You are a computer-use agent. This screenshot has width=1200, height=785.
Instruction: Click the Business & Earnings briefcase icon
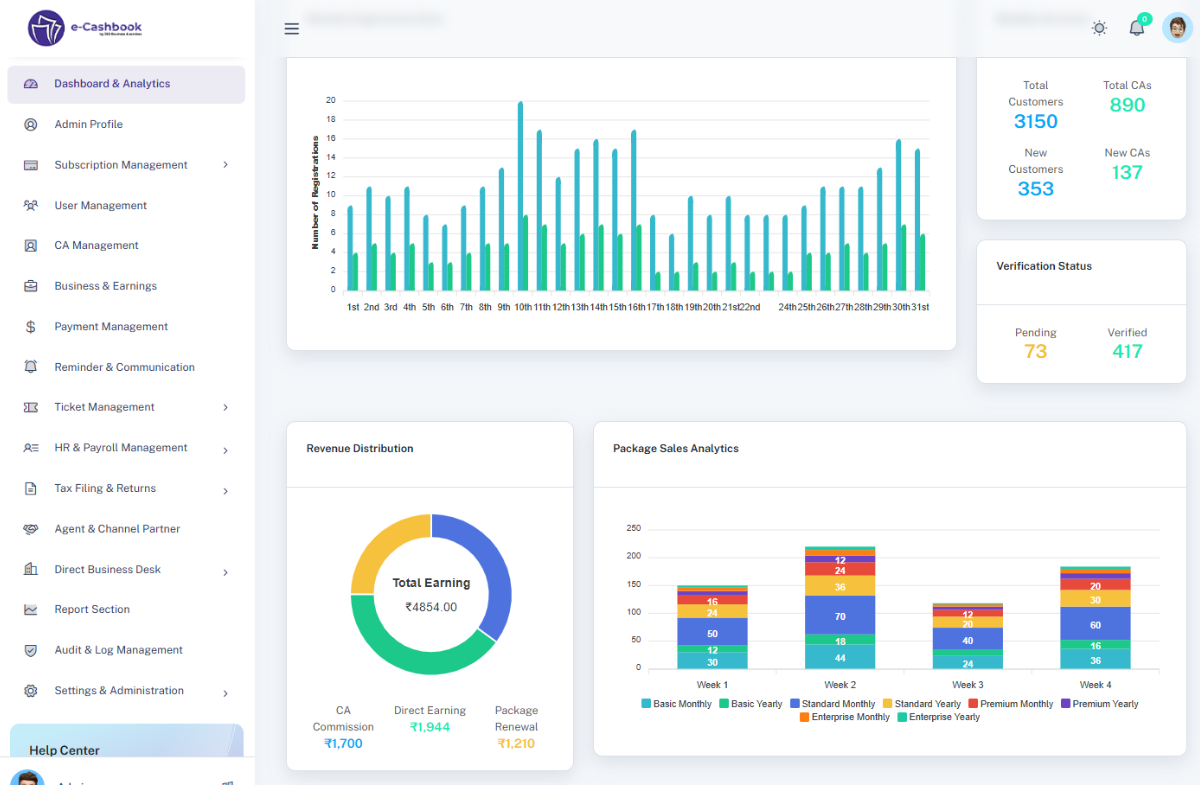(x=31, y=286)
